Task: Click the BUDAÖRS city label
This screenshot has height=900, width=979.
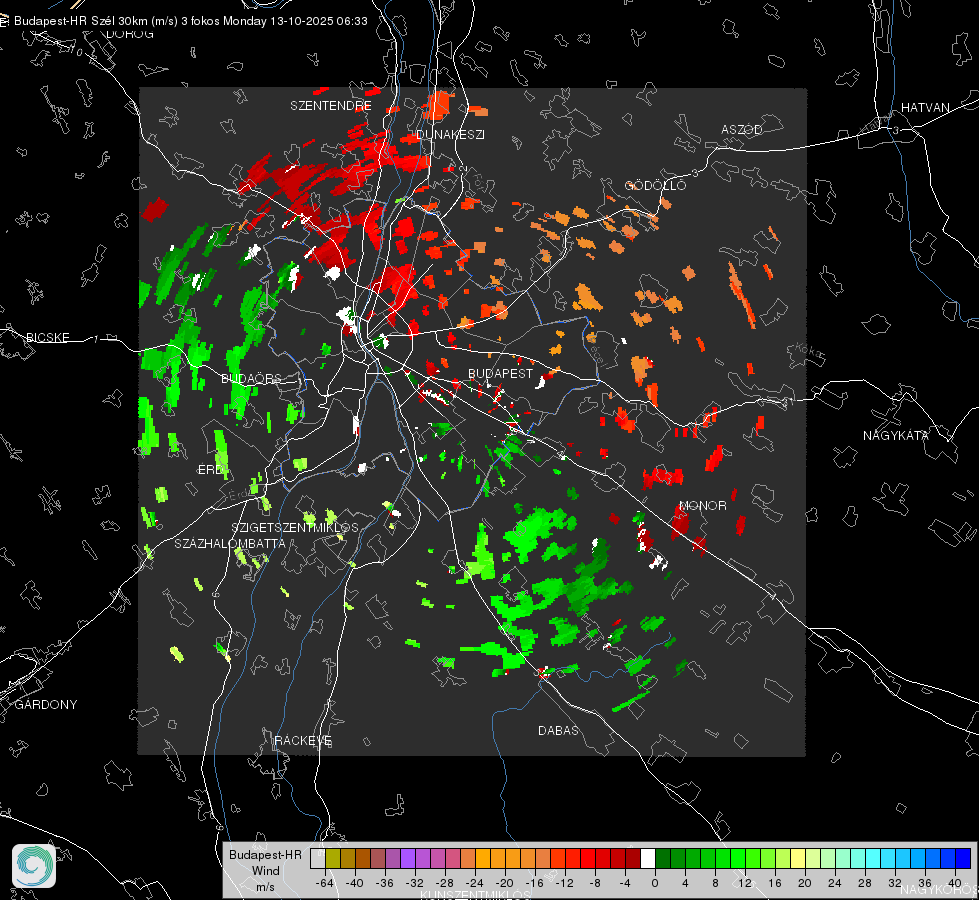Action: point(251,379)
